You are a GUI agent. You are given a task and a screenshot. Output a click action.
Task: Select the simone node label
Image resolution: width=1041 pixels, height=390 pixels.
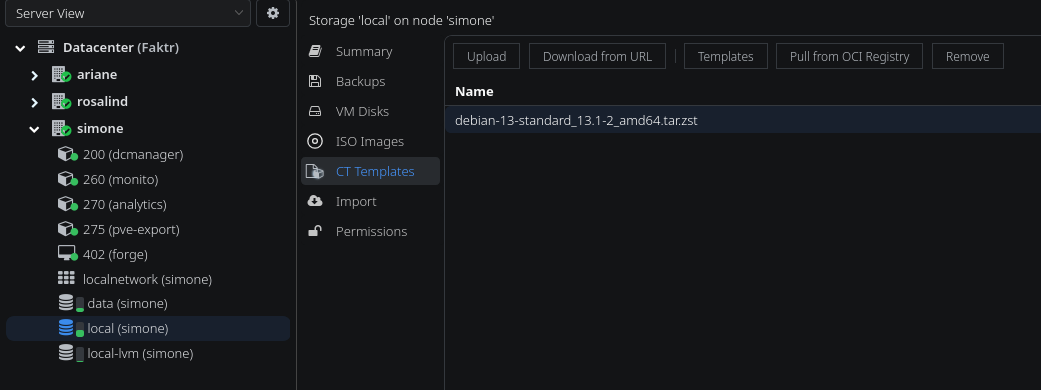(100, 128)
